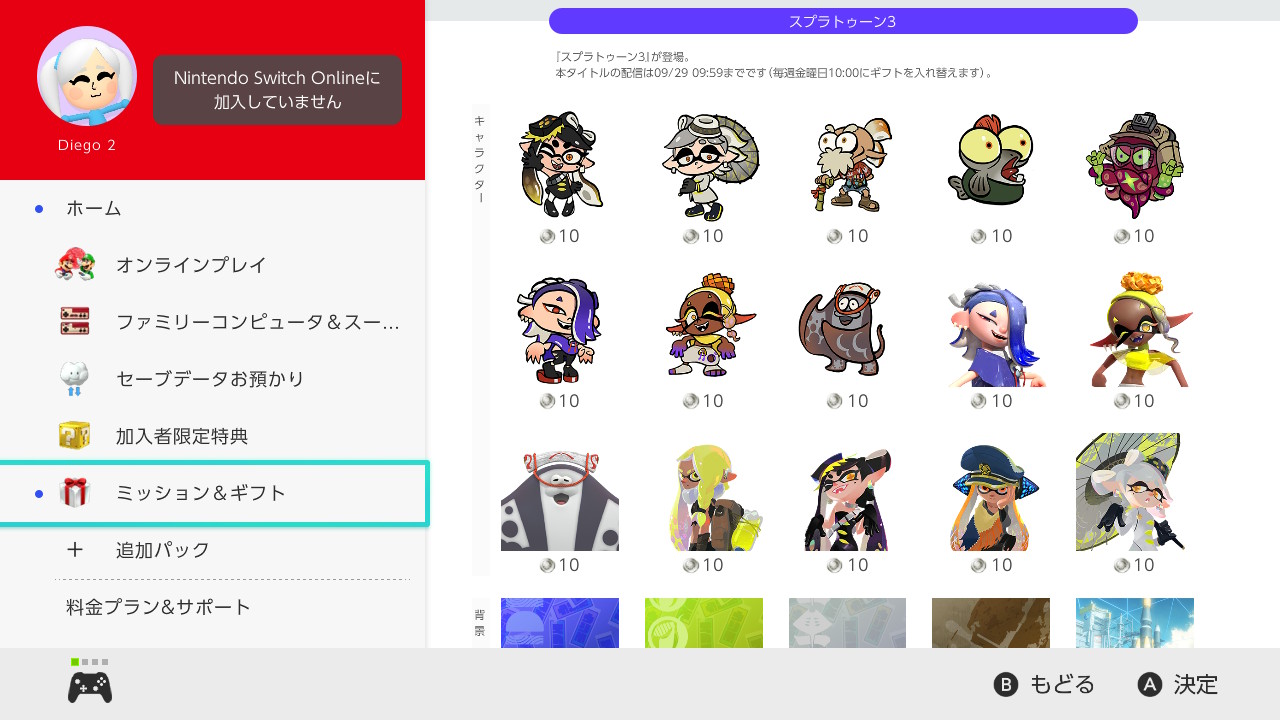1280x720 pixels.
Task: Choose the gray squid background thumbnail
Action: pos(848,623)
